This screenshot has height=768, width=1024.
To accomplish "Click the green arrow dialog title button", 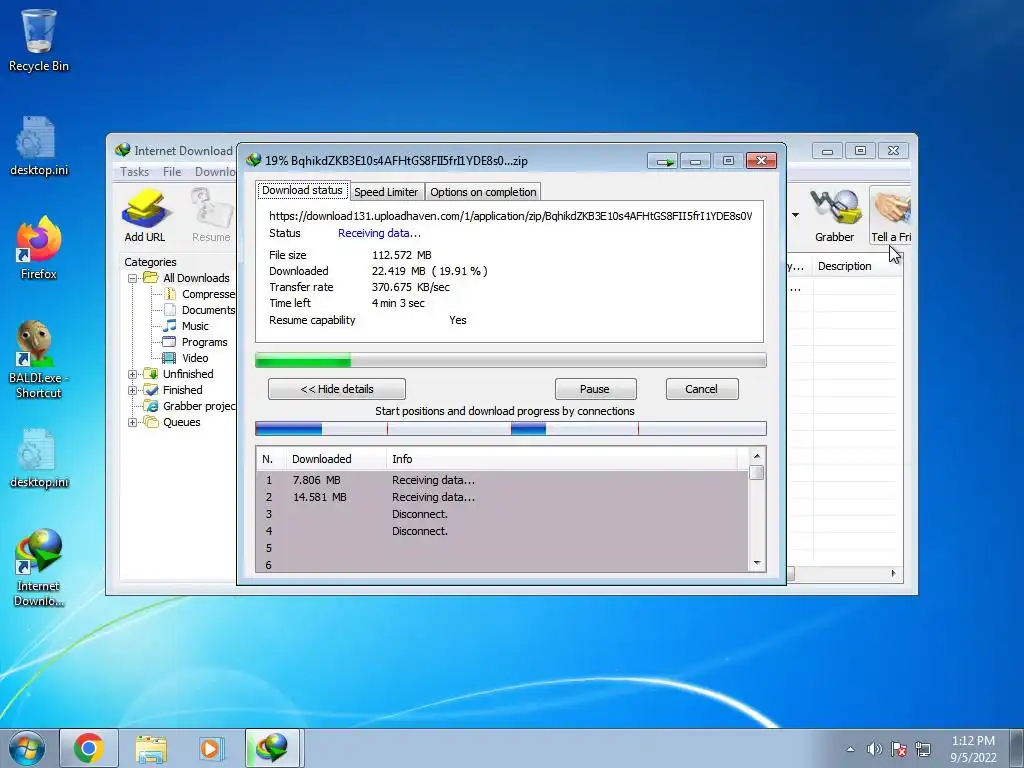I will click(664, 161).
